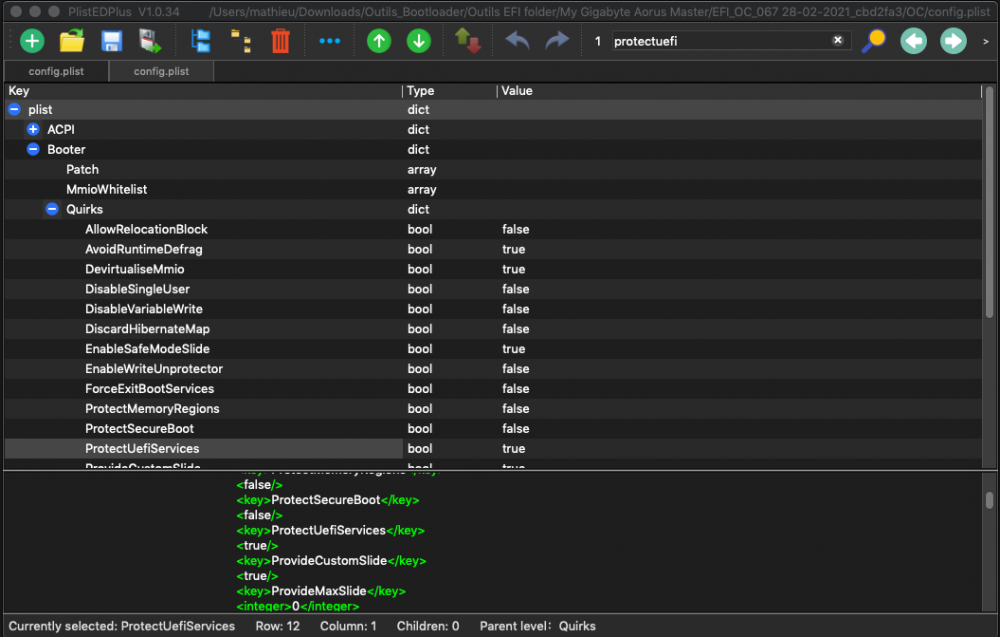Select the ProtectSecureBoot key
This screenshot has height=637, width=1000.
139,428
